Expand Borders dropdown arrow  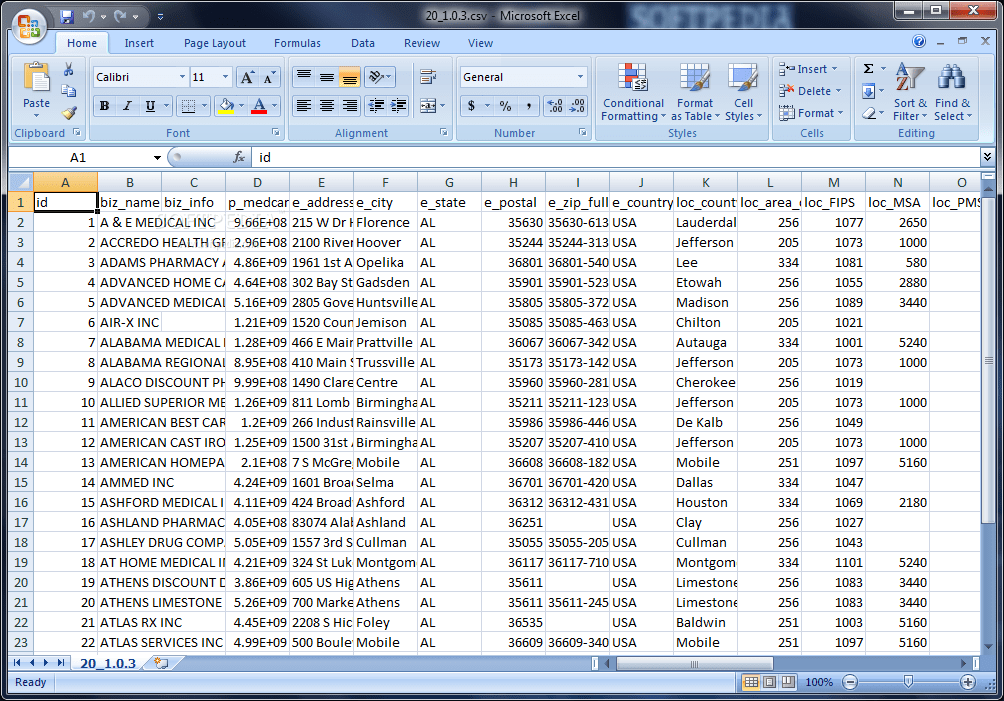204,106
